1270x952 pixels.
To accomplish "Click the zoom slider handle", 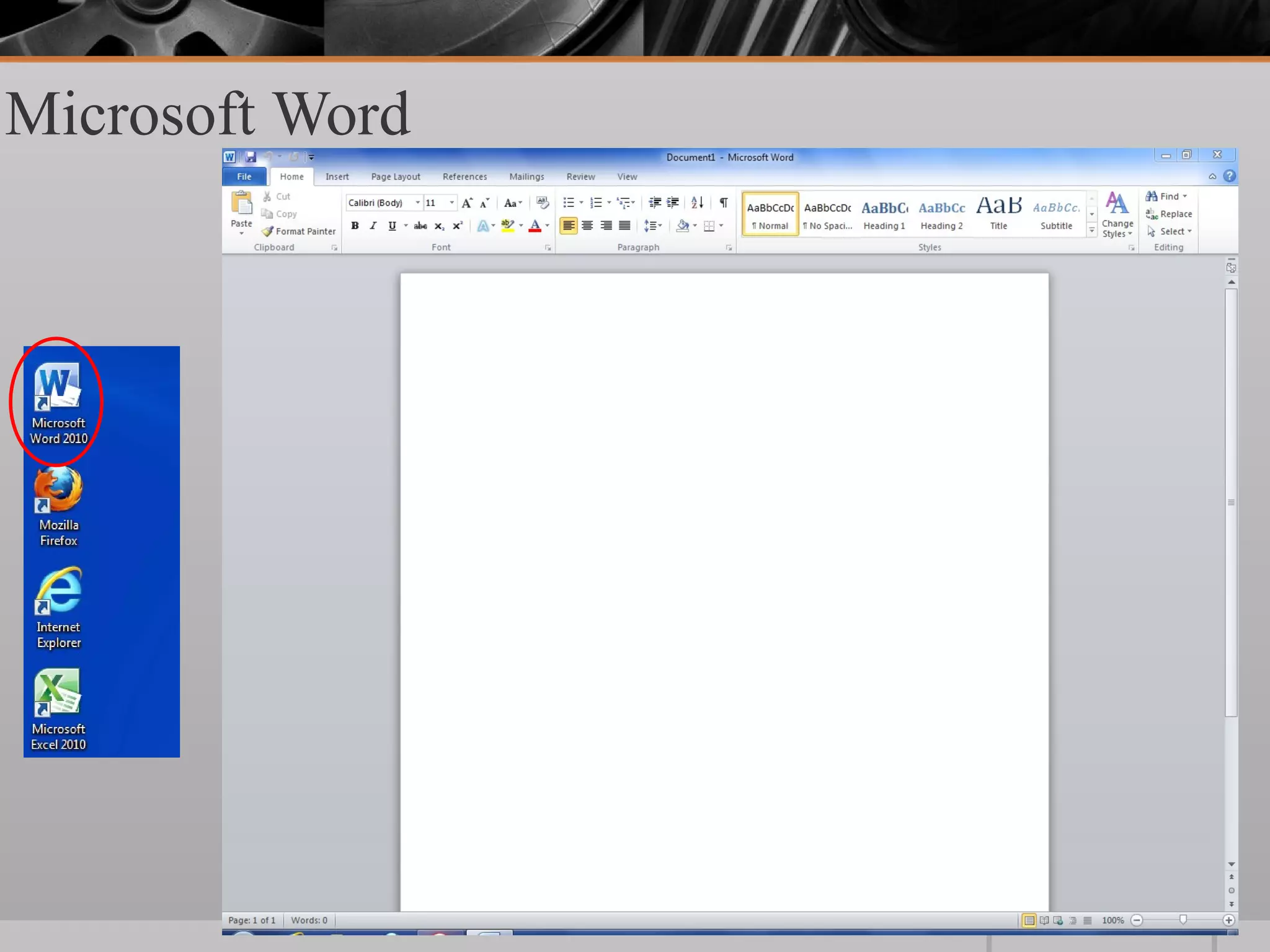I will pyautogui.click(x=1183, y=920).
